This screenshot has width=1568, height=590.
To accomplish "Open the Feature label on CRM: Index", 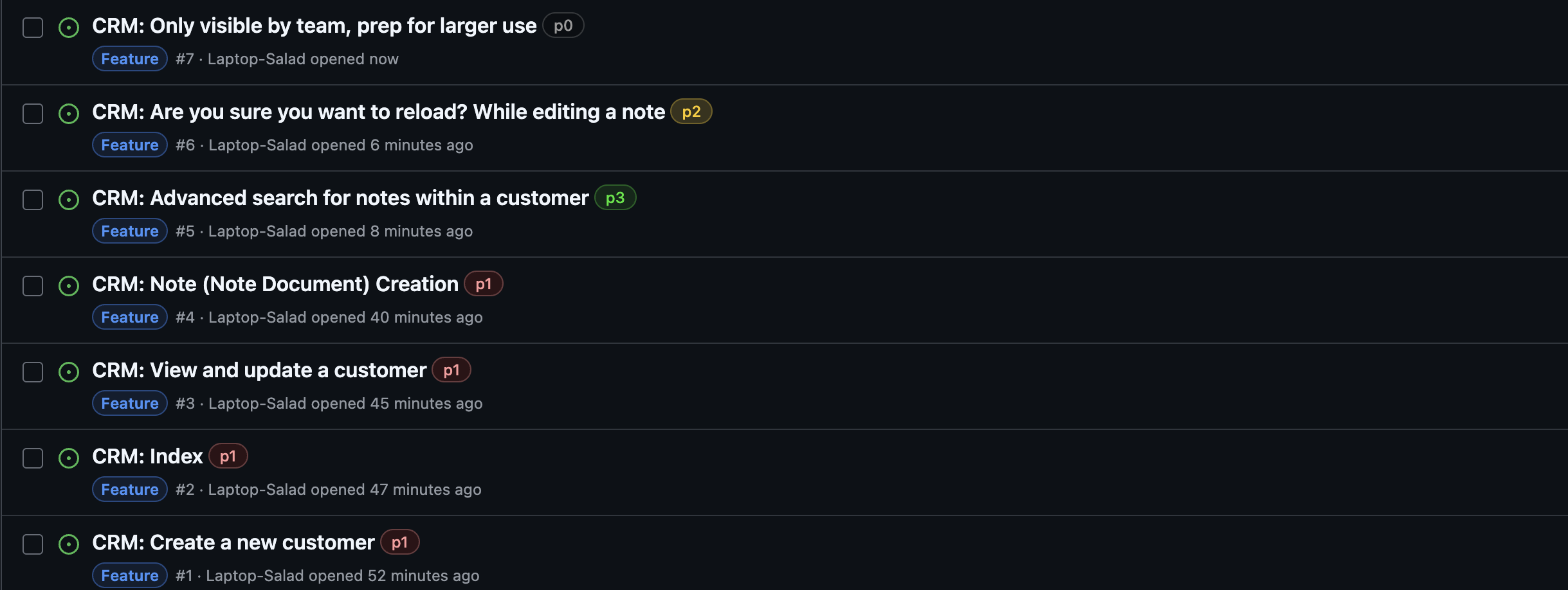I will (129, 489).
